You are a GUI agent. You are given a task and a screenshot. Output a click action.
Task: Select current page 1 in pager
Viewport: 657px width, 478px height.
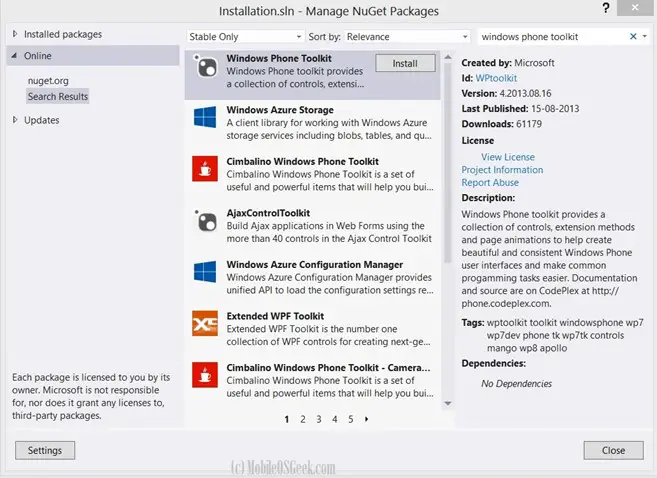pos(287,419)
